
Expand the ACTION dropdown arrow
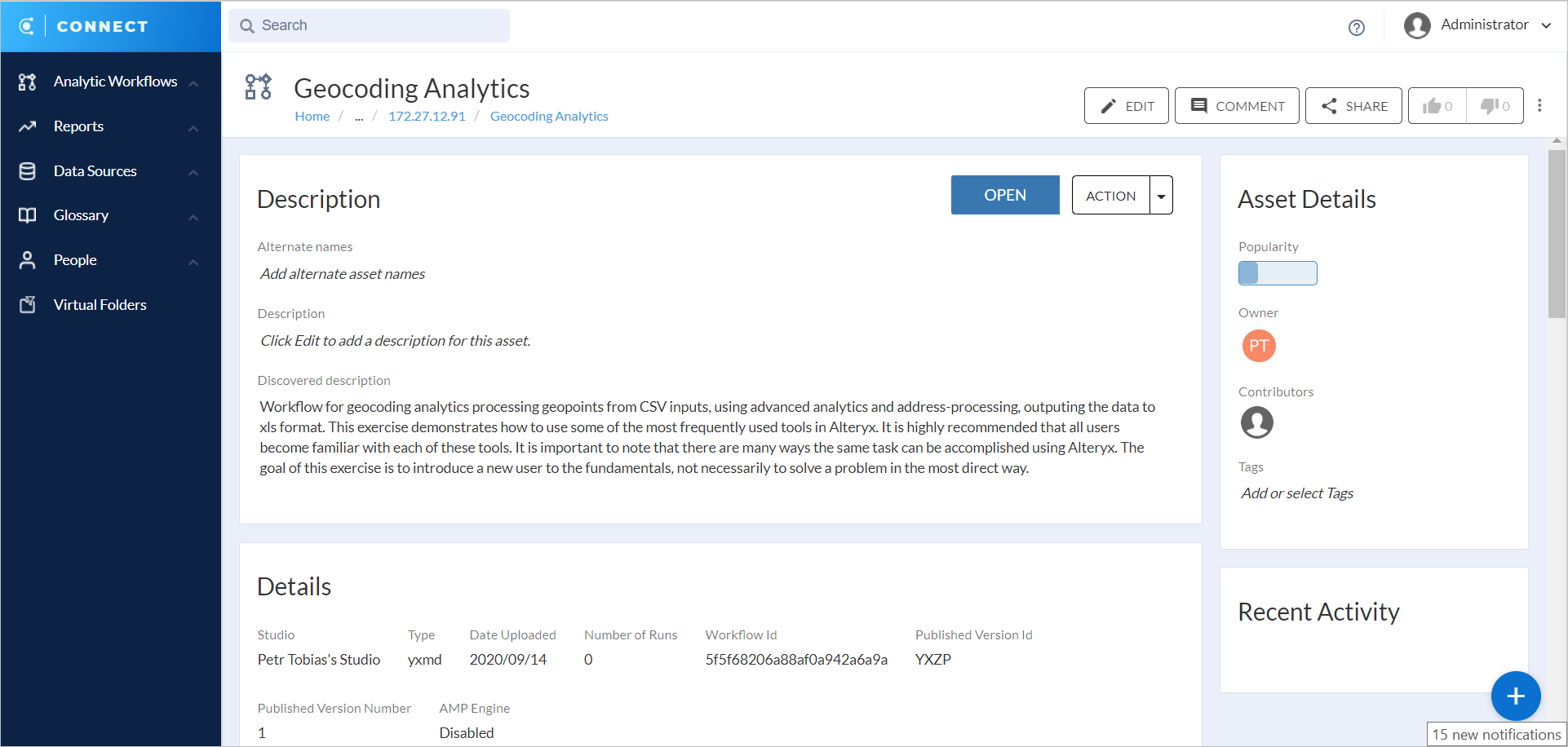(1161, 196)
